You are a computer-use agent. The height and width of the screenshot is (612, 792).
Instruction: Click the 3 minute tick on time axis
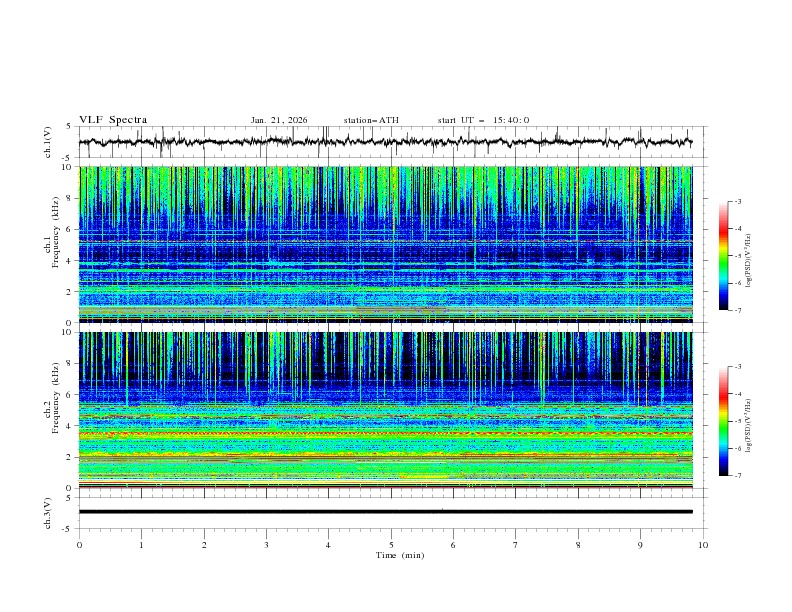[266, 545]
